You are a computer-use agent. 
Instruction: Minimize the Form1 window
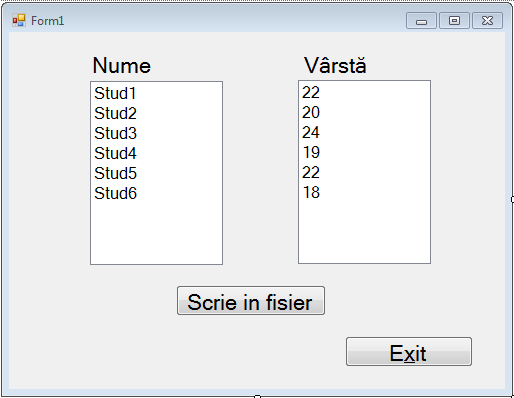(421, 21)
